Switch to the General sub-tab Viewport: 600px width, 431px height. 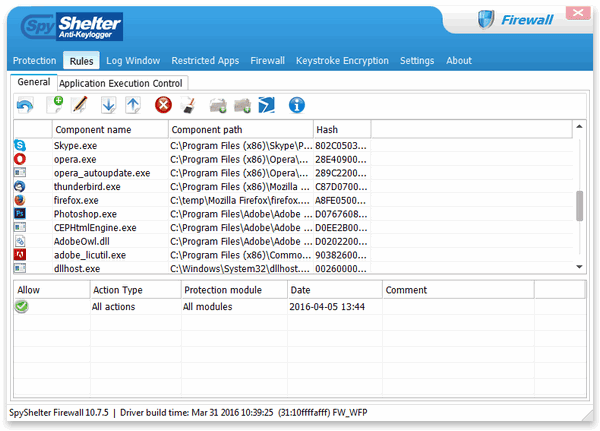pyautogui.click(x=34, y=82)
